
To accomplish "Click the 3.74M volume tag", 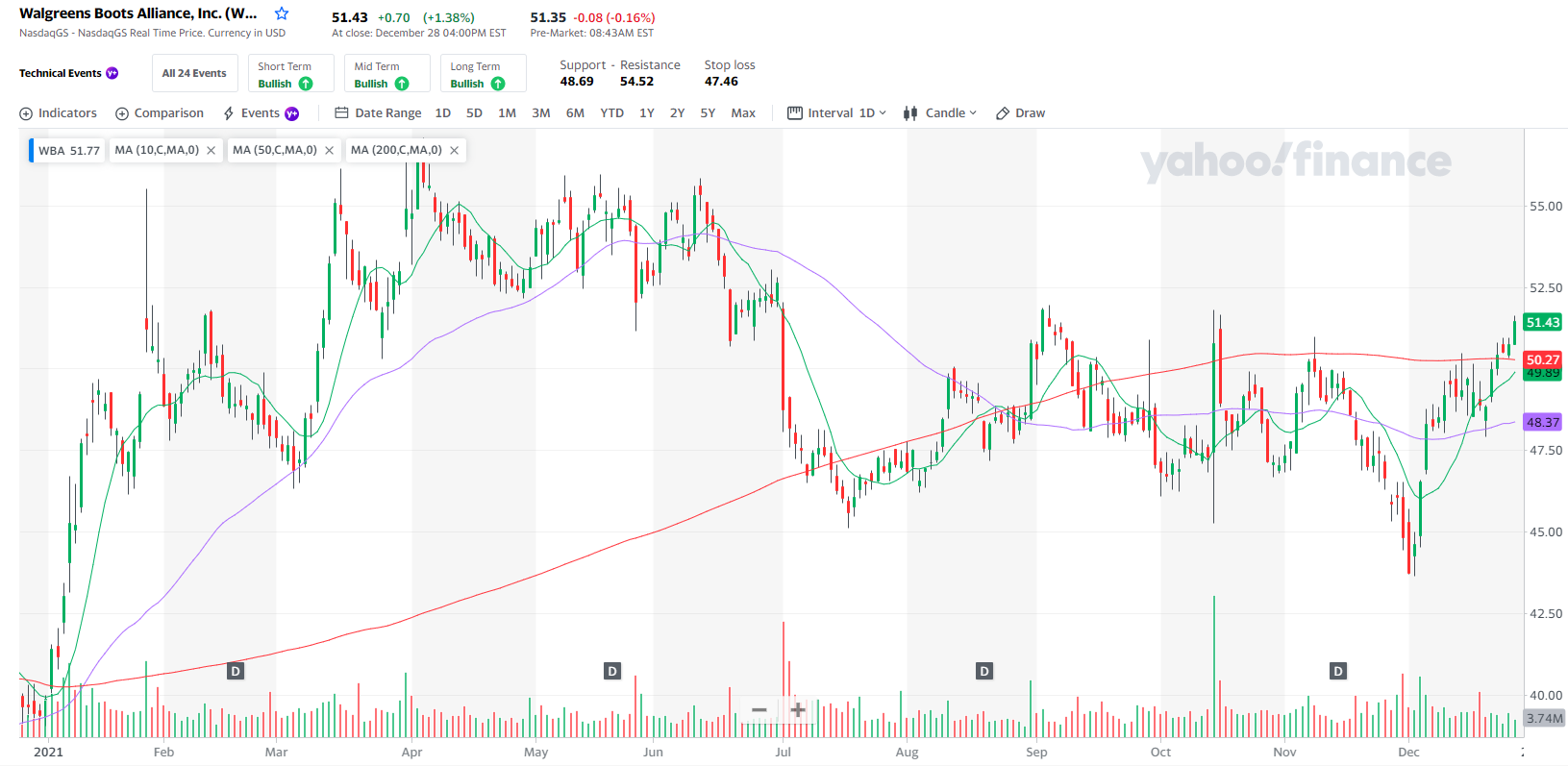I will click(1544, 718).
